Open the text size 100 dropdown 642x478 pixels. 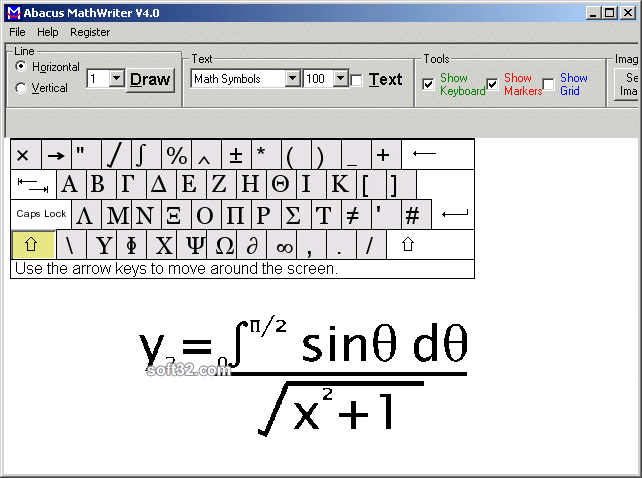pos(340,78)
